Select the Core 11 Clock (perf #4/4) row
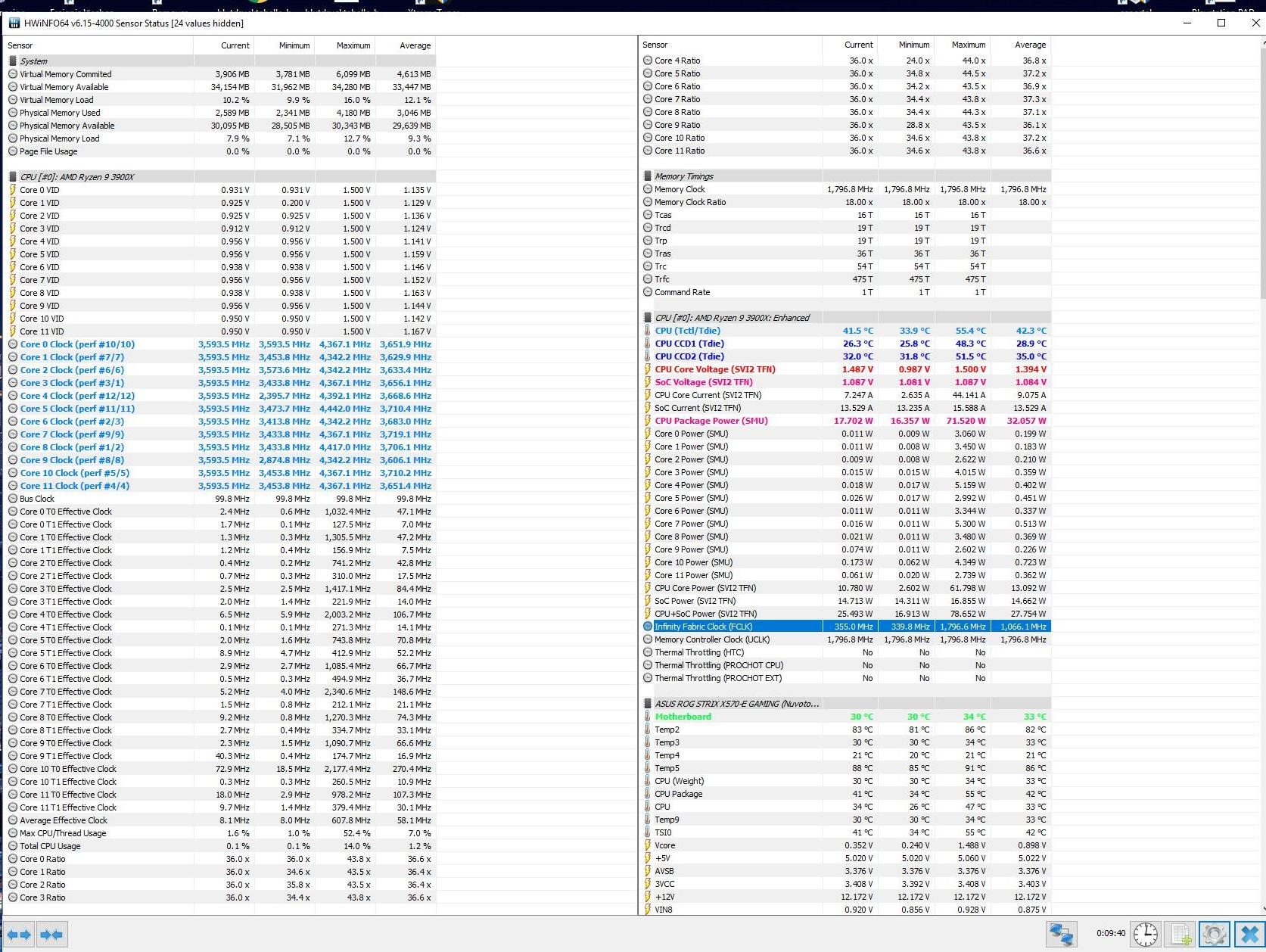Screen dimensions: 1266x952 point(220,486)
